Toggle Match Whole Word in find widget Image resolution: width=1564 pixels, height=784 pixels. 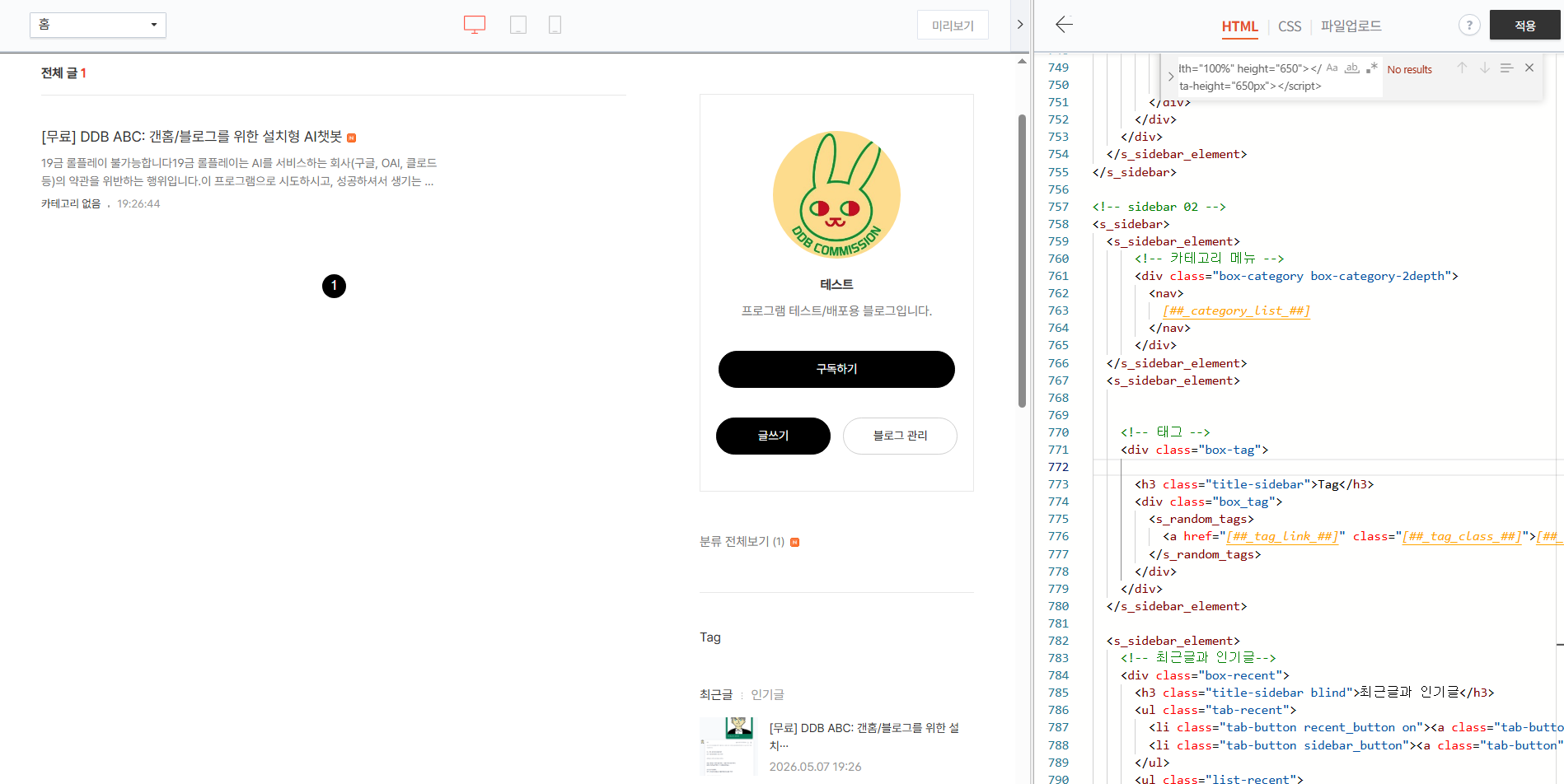coord(1351,68)
